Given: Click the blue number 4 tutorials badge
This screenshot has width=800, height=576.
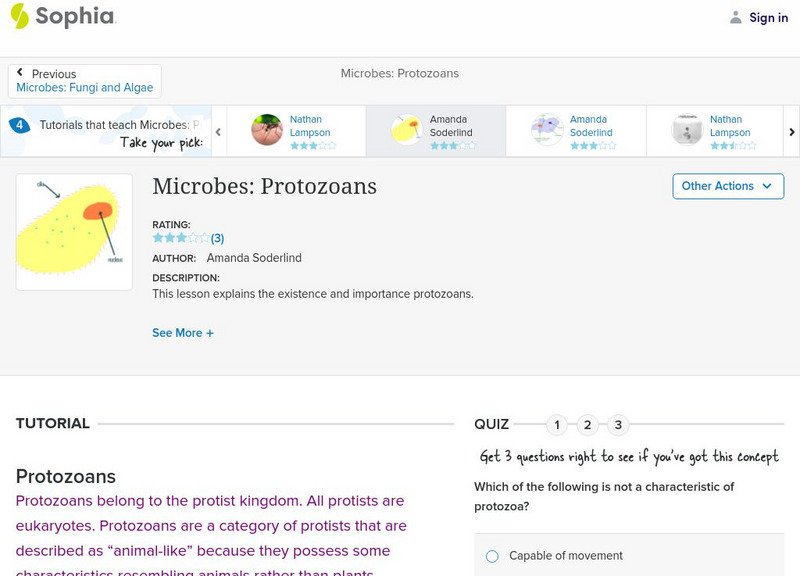Looking at the screenshot, I should (x=19, y=125).
